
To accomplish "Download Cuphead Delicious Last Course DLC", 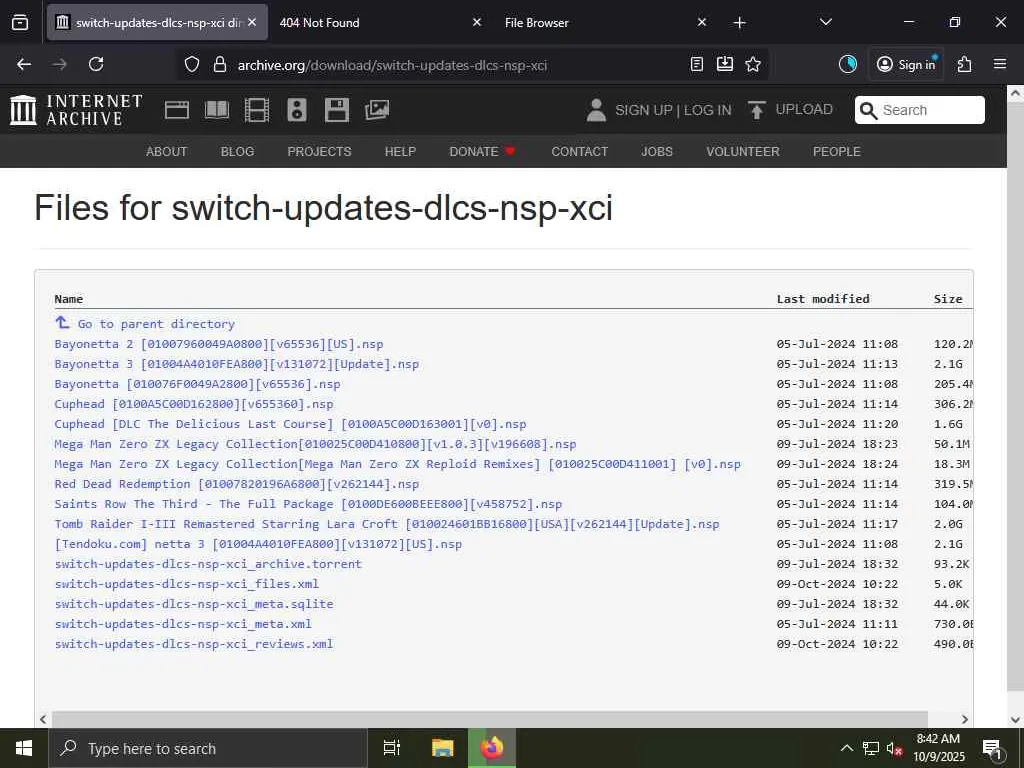I will coord(291,424).
